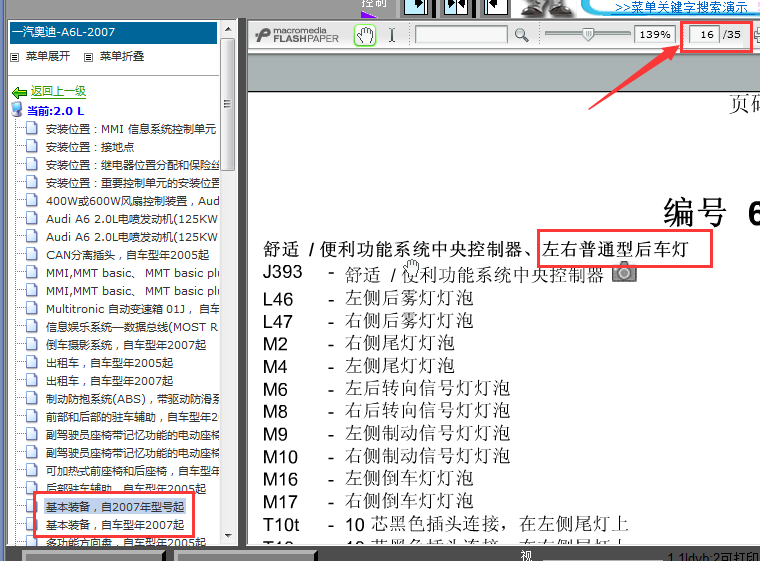Open second 副驾驶员座椅带记忆功能 item
The height and width of the screenshot is (561, 760).
click(132, 452)
